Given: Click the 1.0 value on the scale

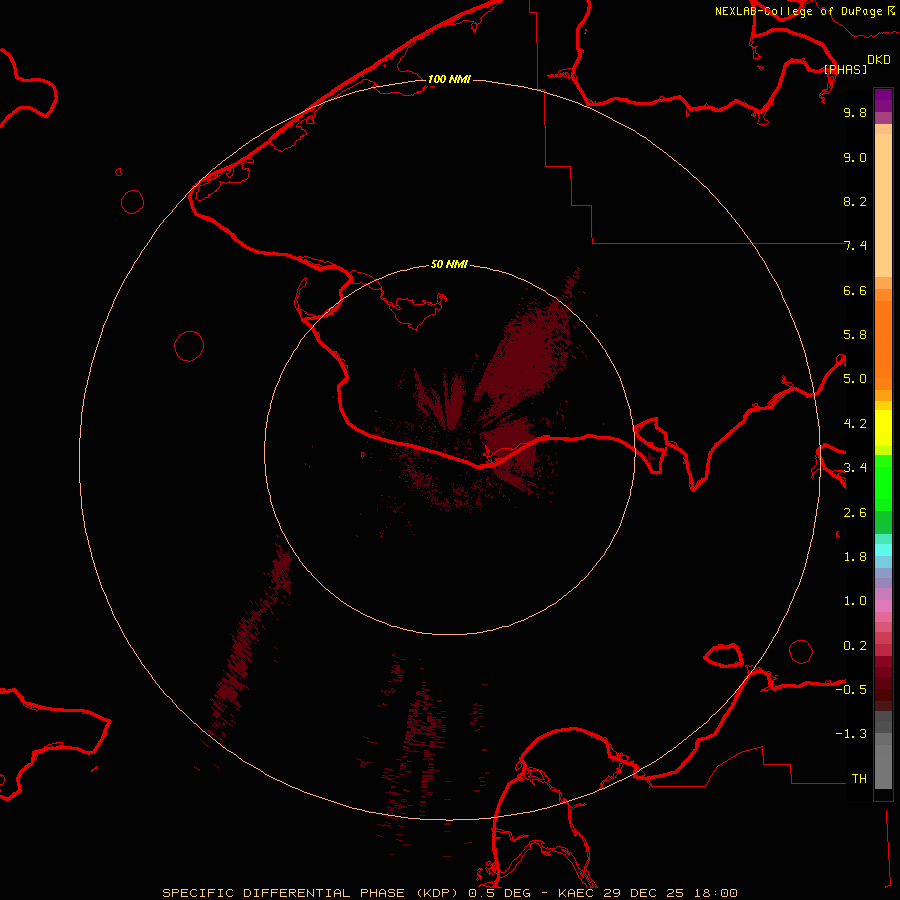Looking at the screenshot, I should tap(855, 601).
